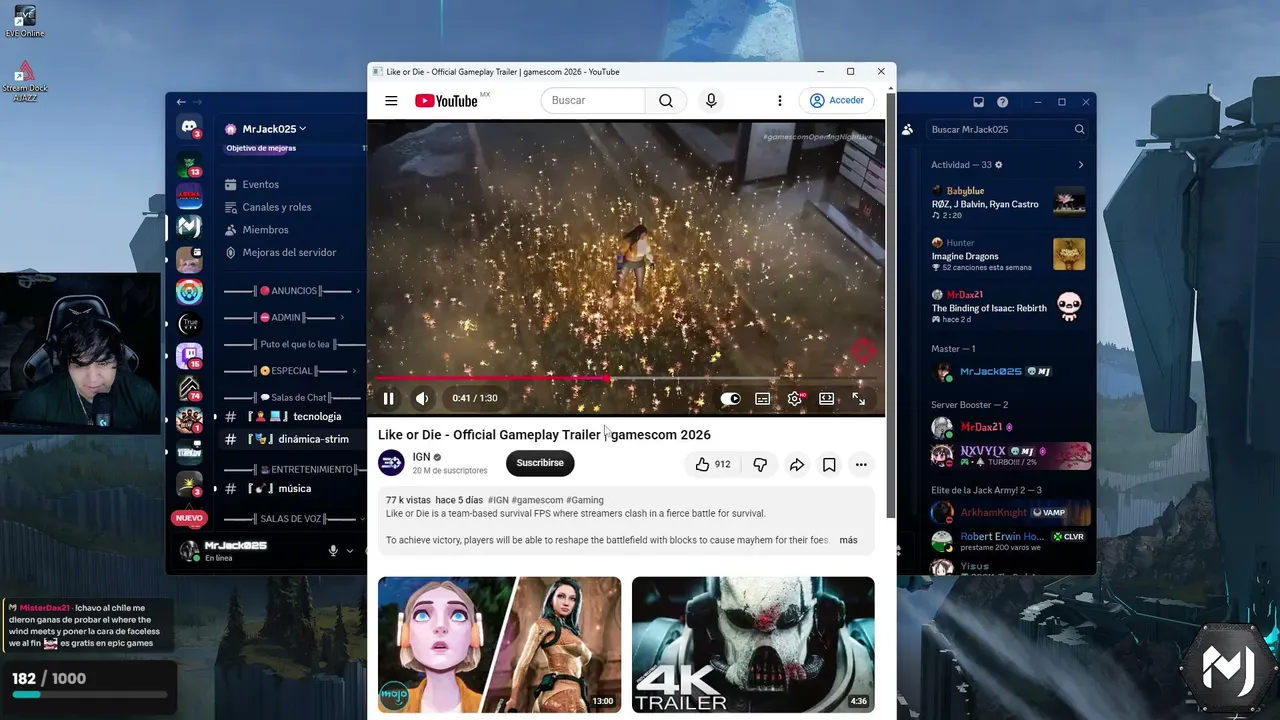Open the MJ server icon in Discord
Image resolution: width=1280 pixels, height=720 pixels.
(189, 227)
